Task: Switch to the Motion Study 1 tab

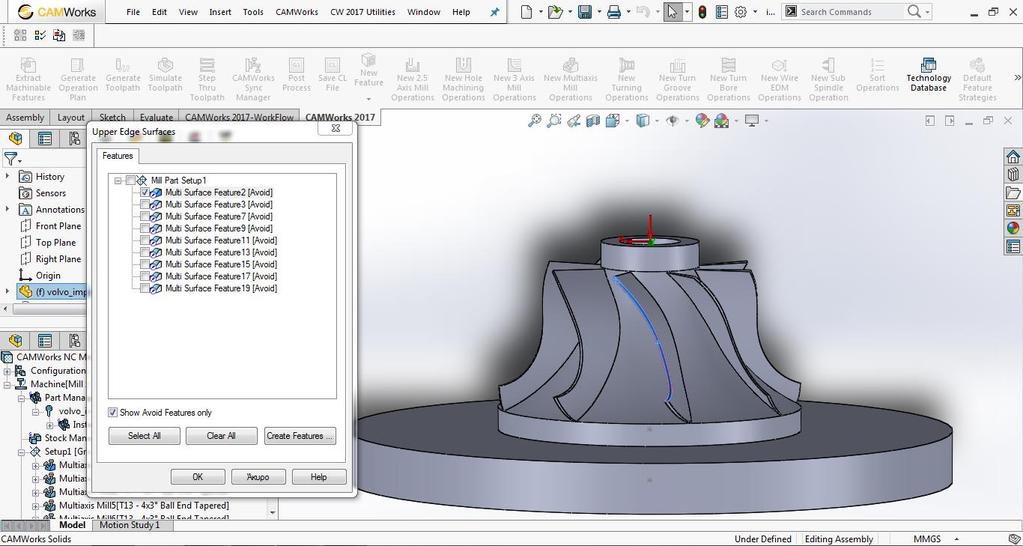Action: (129, 525)
